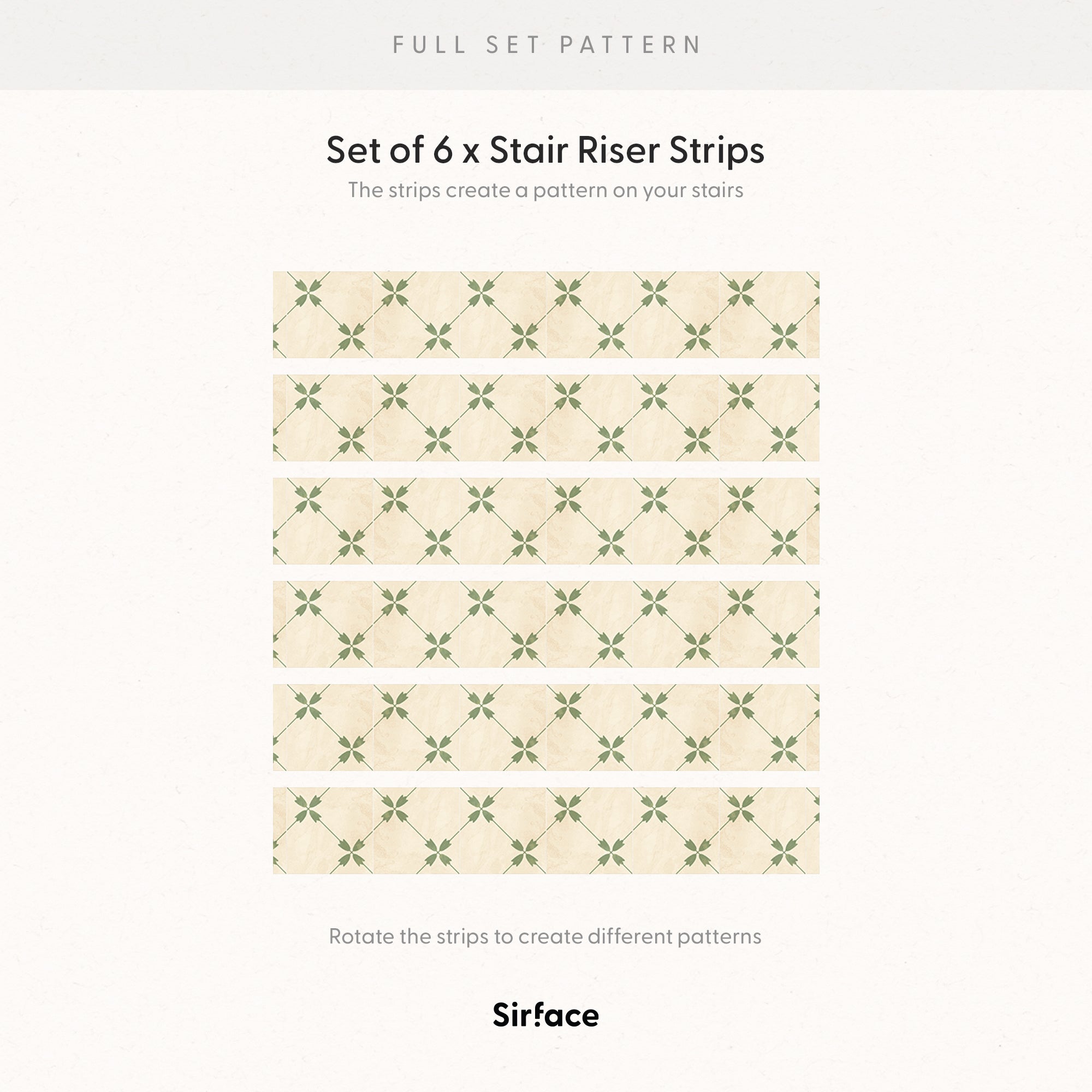Select the second stair riser strip

point(546,418)
